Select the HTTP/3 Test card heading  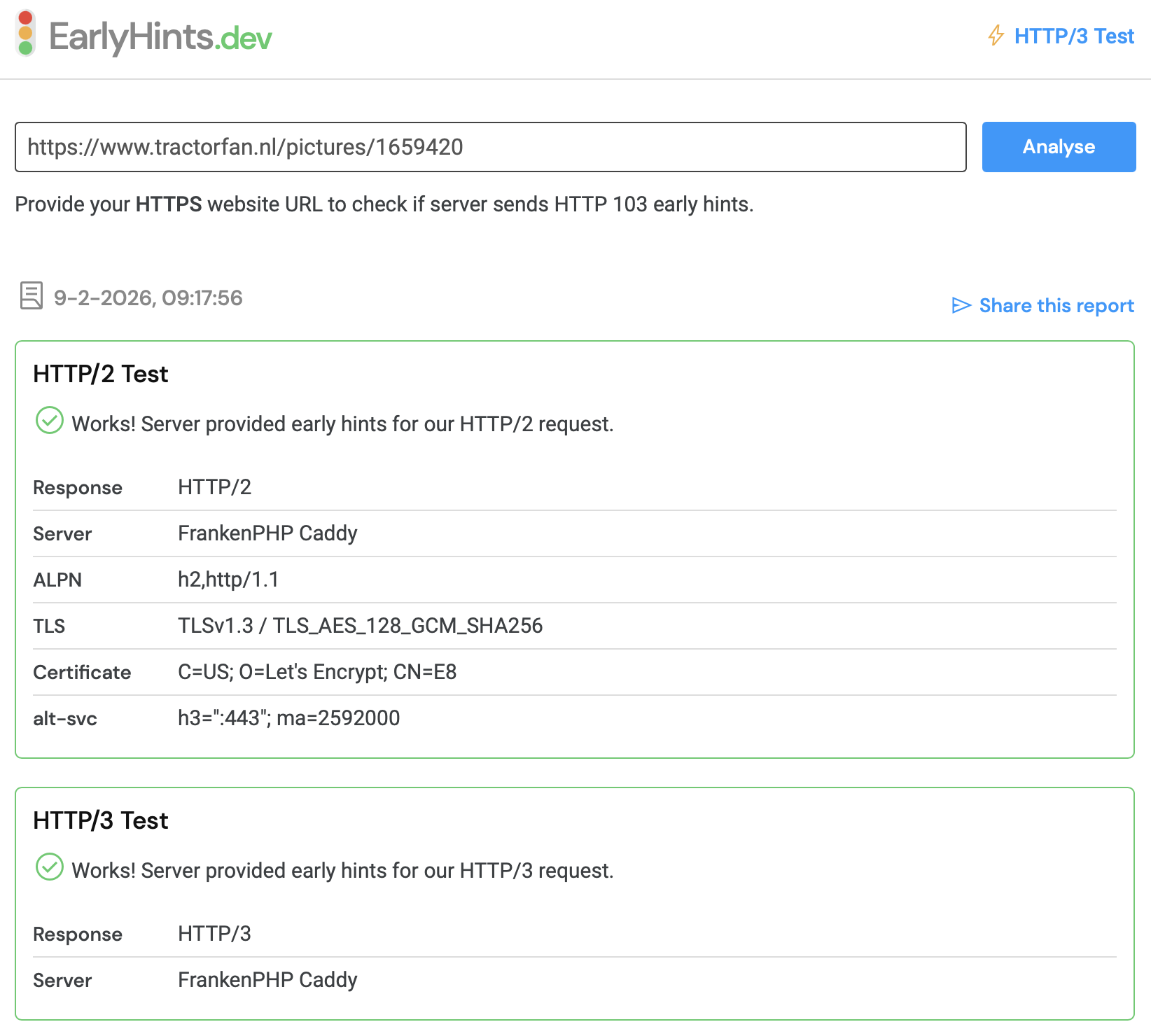(x=101, y=821)
